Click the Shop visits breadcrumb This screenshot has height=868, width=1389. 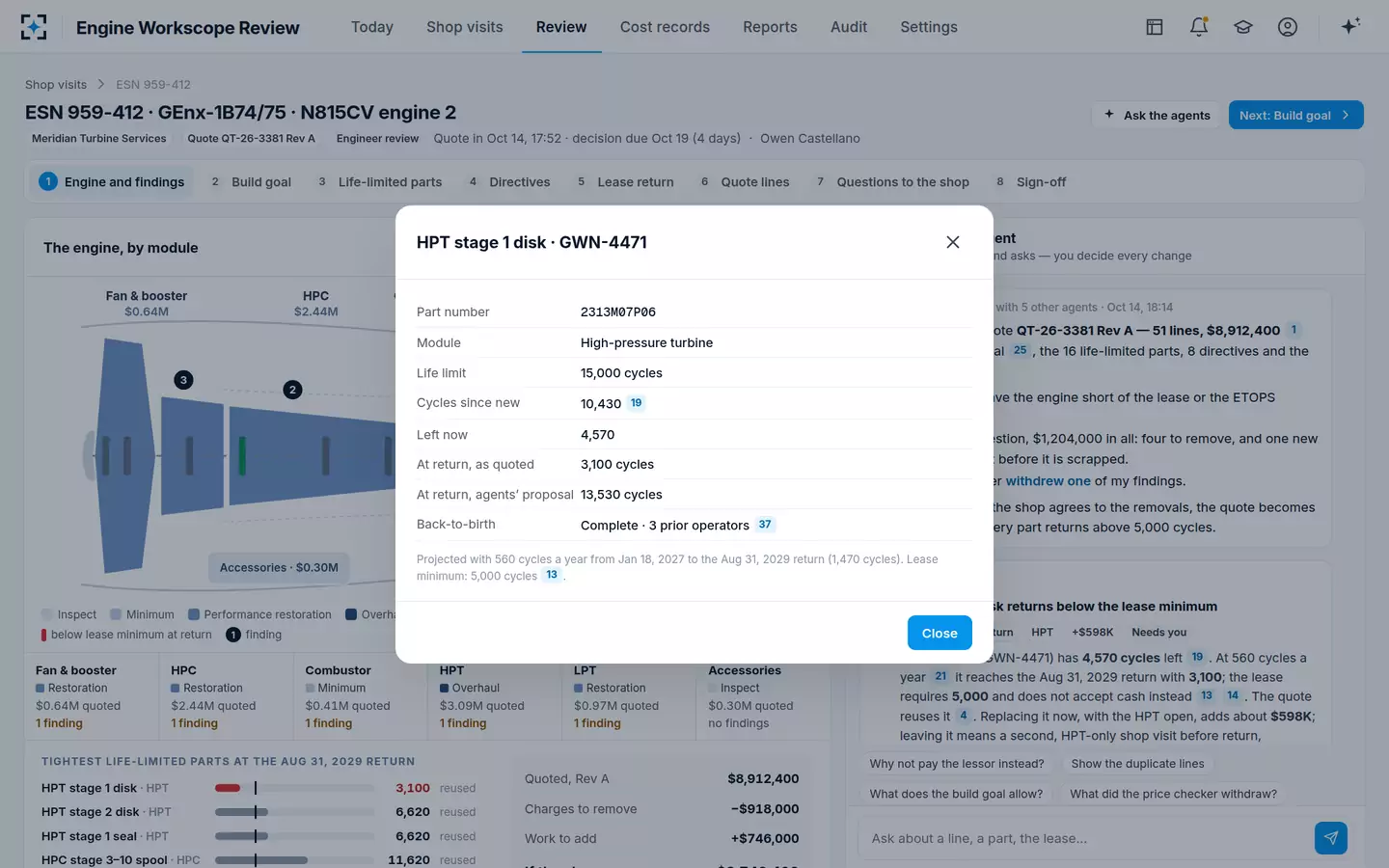point(56,85)
